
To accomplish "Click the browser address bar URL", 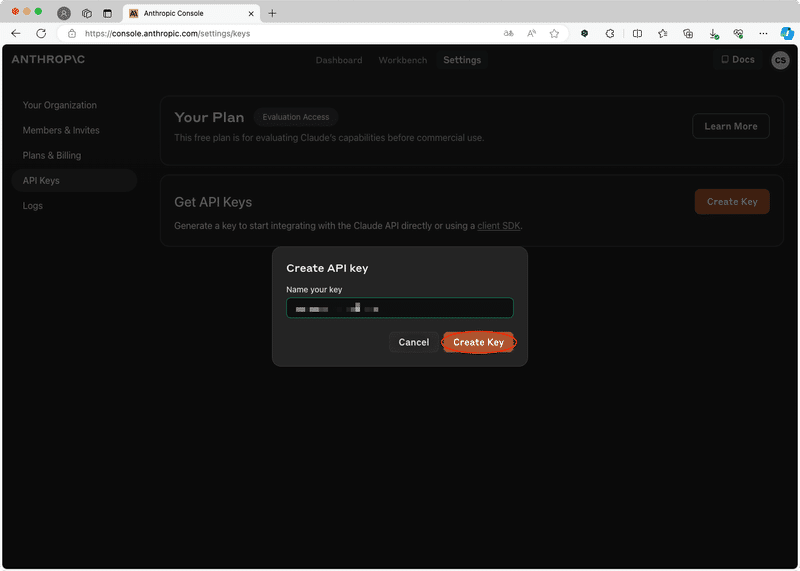I will (x=167, y=34).
